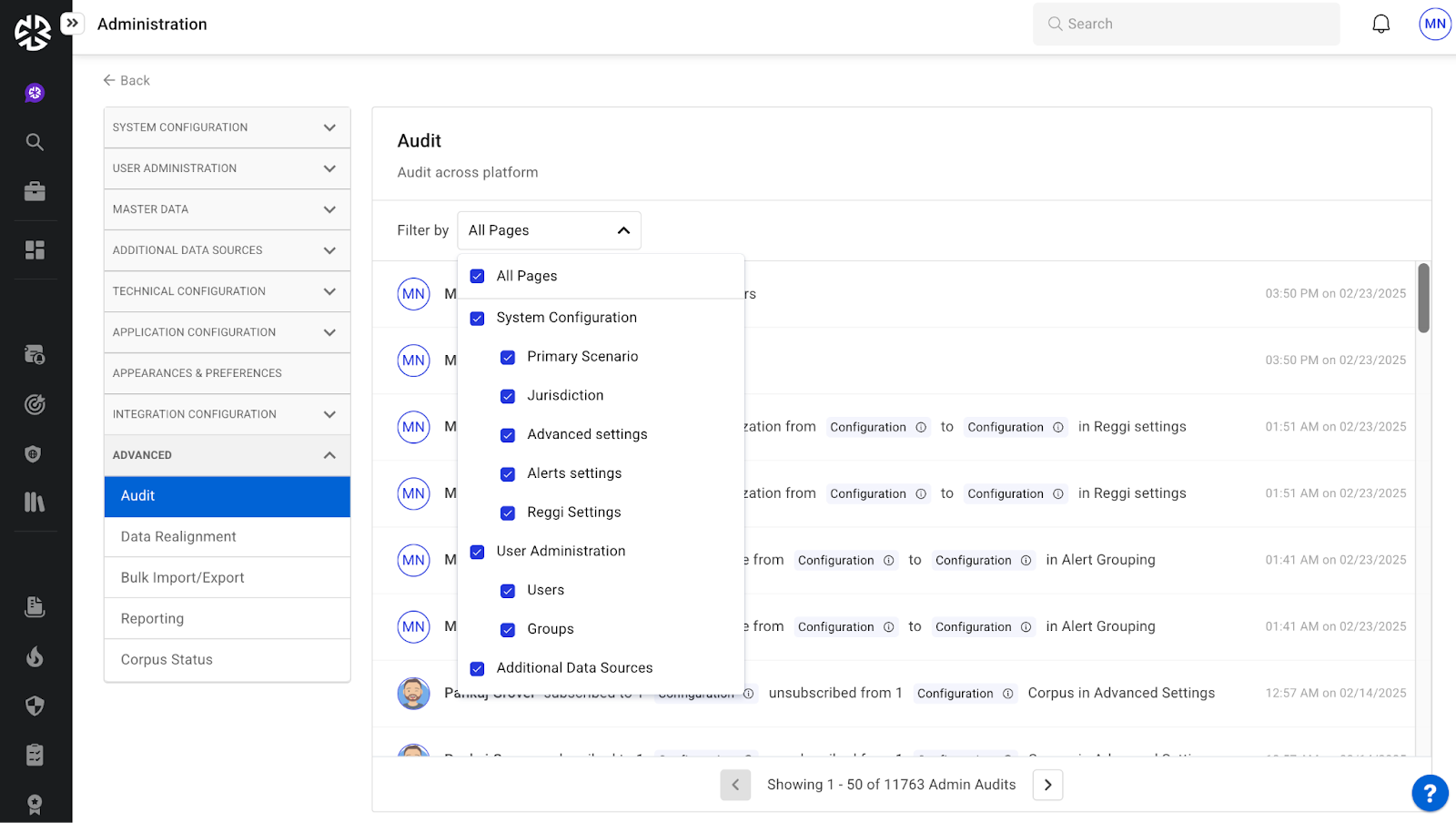Uncheck the All Pages checkbox
Screen dimensions: 1456x823
477,277
